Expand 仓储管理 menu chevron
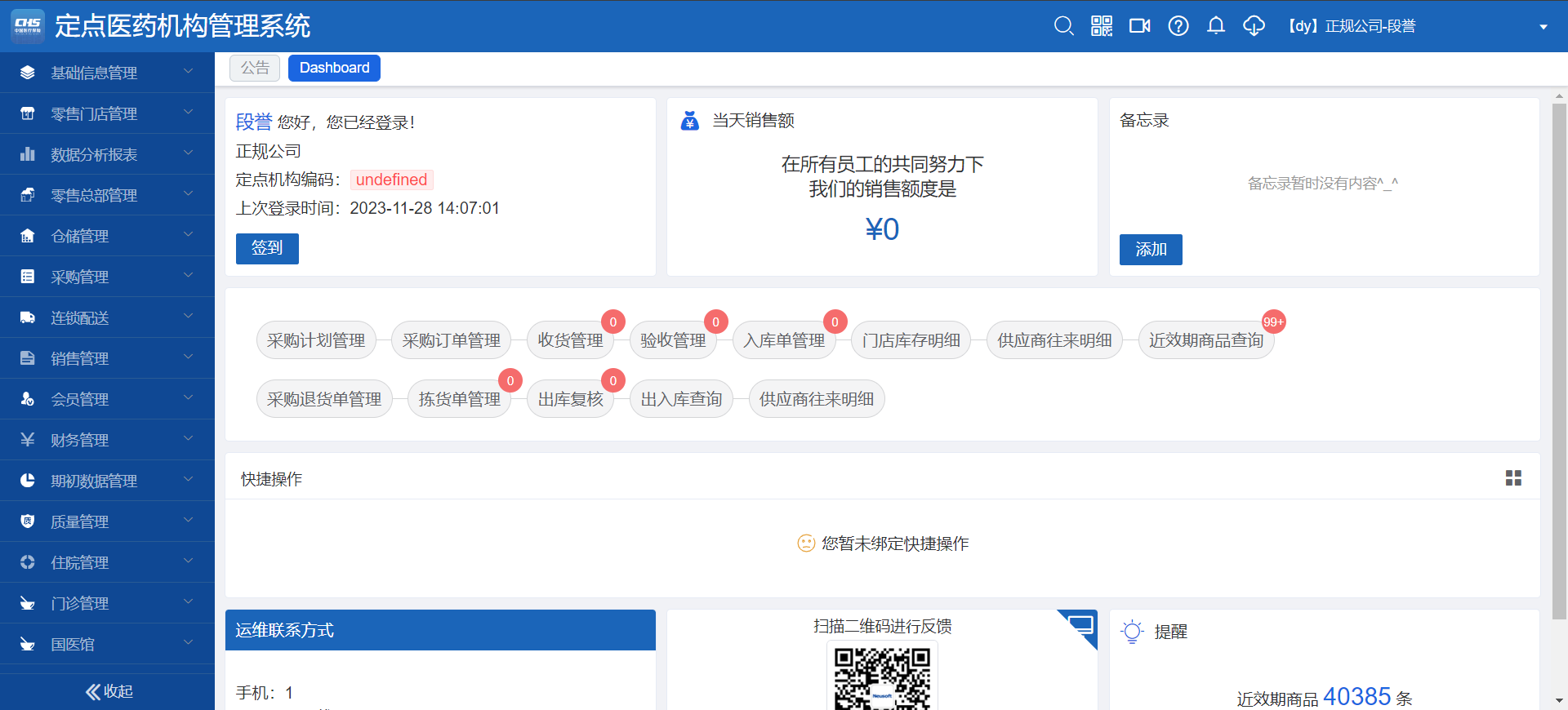This screenshot has width=1568, height=710. tap(189, 235)
